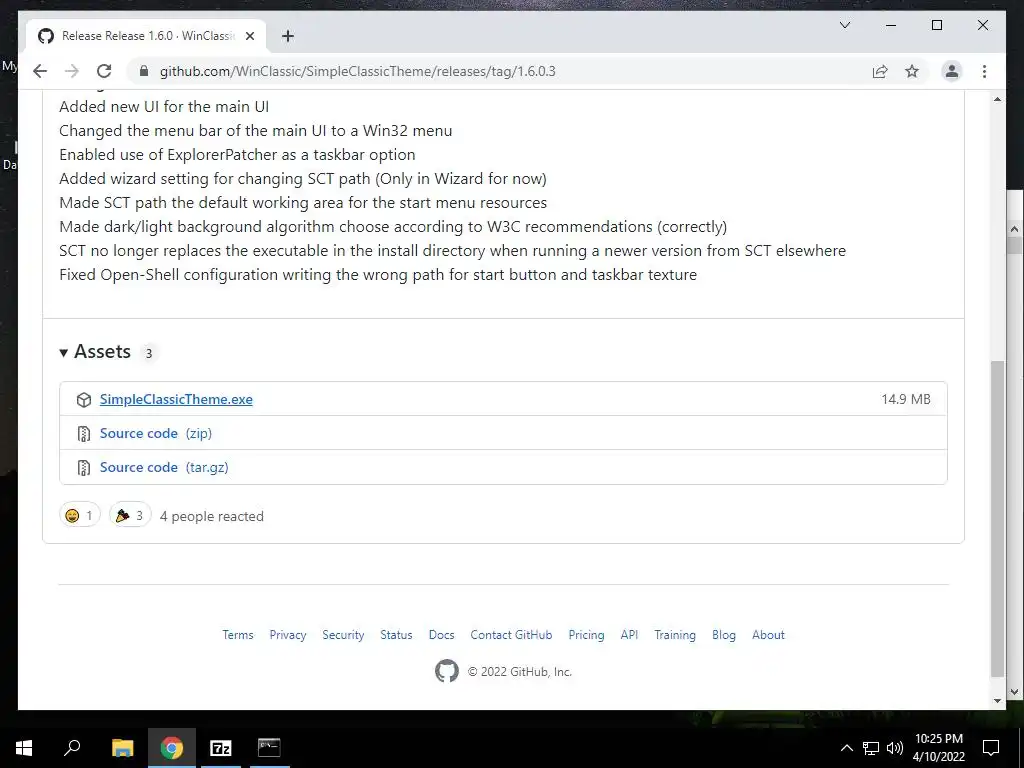Click the laugh emoji reaction
The image size is (1024, 768).
coord(80,515)
